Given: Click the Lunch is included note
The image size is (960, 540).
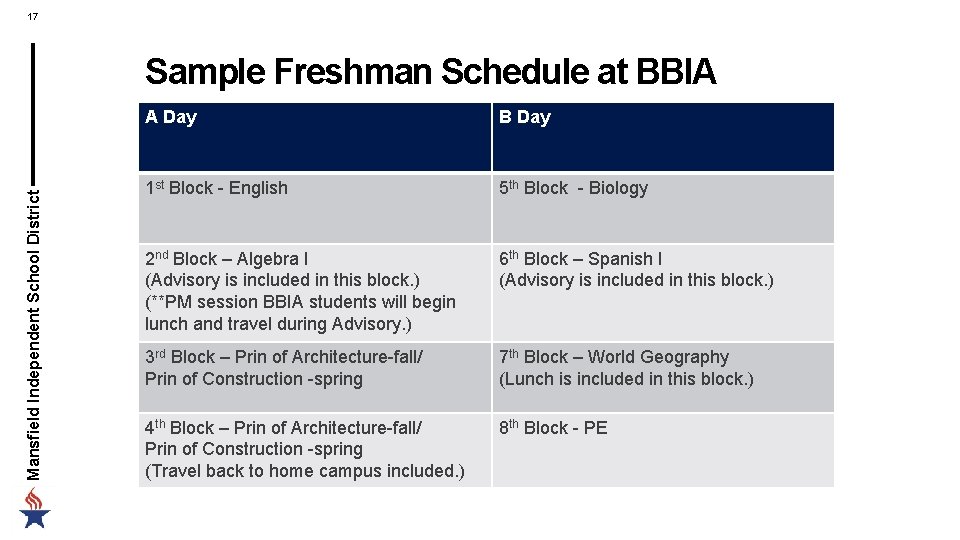Looking at the screenshot, I should point(626,379).
